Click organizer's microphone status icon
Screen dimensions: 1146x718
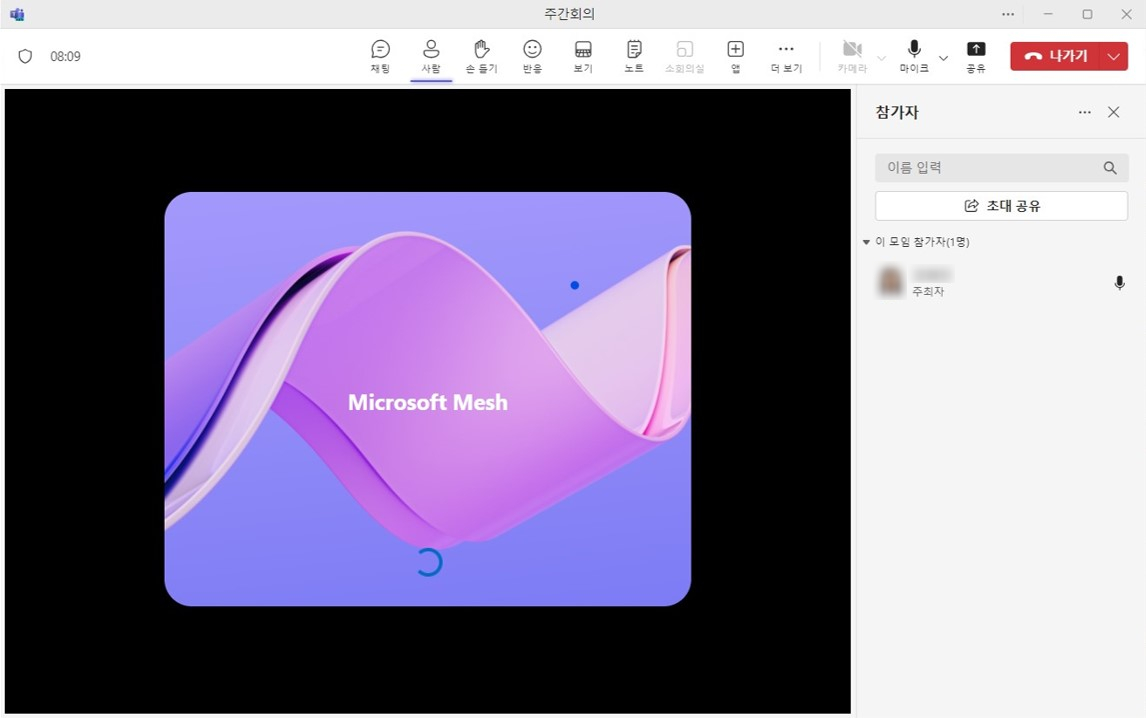coord(1119,283)
